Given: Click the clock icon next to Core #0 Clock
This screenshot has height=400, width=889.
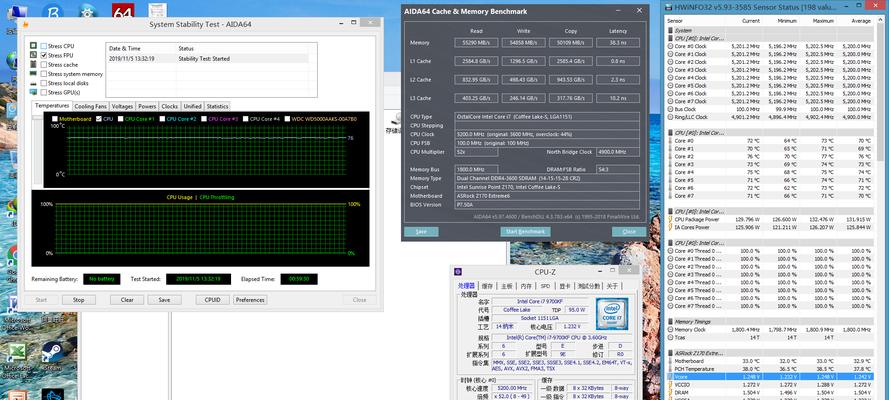Looking at the screenshot, I should pyautogui.click(x=670, y=46).
